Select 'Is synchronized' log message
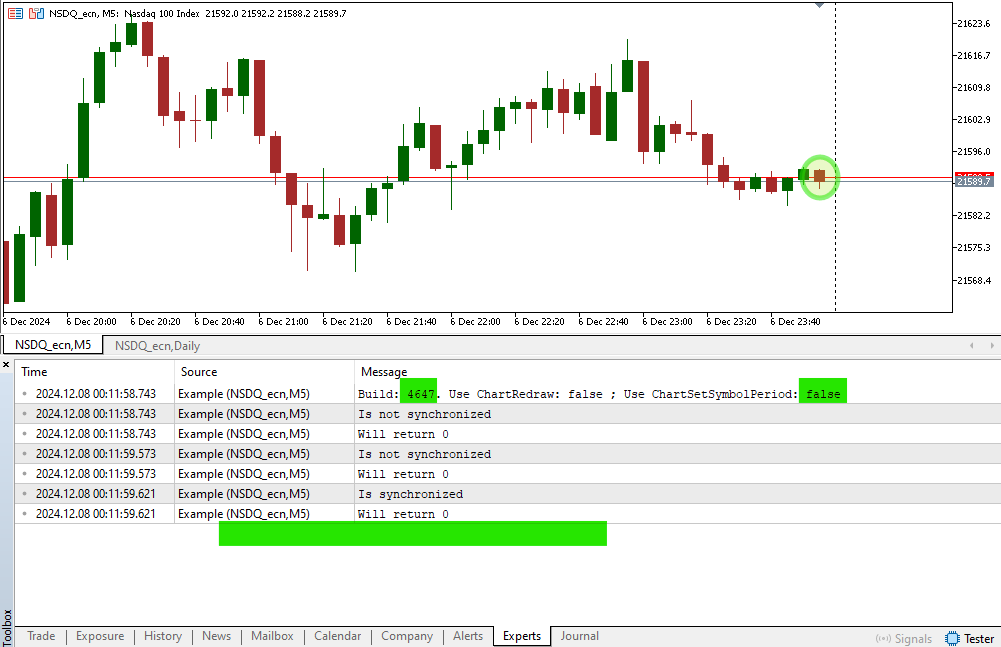Image resolution: width=1001 pixels, height=647 pixels. 410,494
